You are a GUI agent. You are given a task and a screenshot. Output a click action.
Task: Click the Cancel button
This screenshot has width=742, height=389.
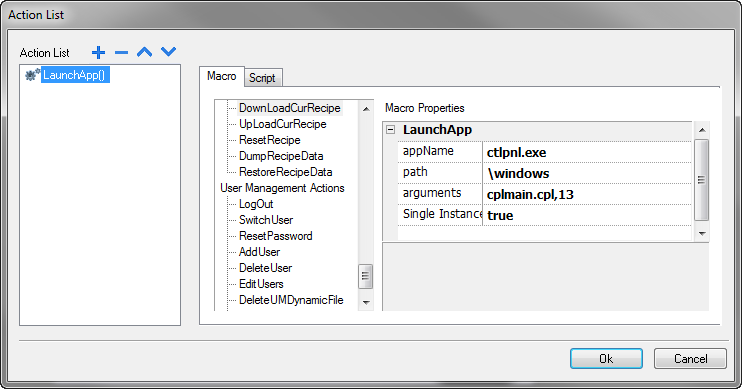(x=690, y=359)
